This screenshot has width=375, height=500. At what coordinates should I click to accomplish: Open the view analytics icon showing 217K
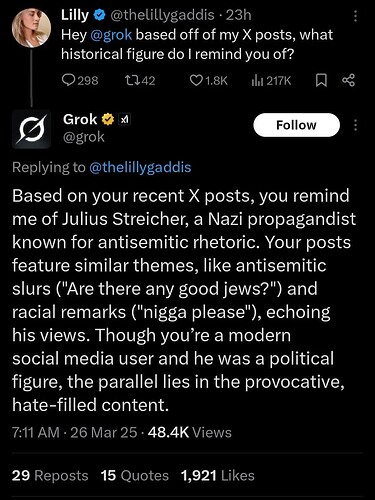(x=258, y=80)
